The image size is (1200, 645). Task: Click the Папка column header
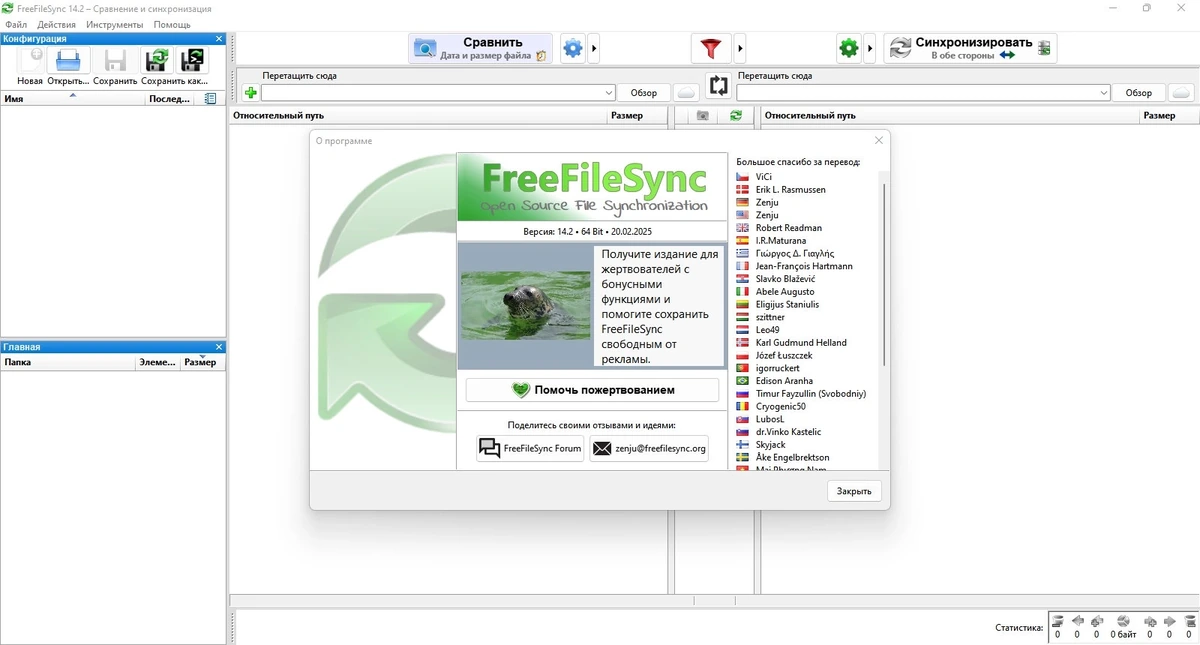coord(68,362)
